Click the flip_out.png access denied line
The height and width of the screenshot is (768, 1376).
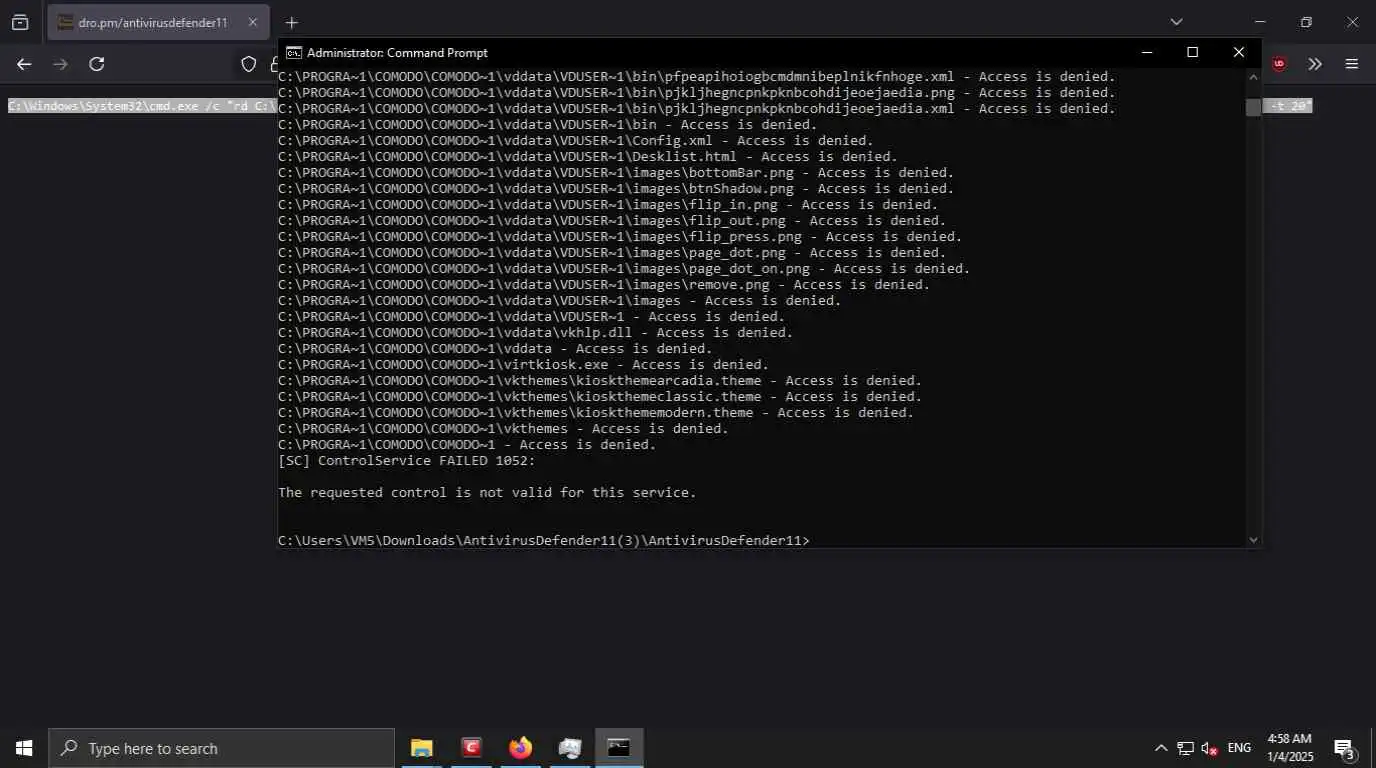pyautogui.click(x=612, y=221)
